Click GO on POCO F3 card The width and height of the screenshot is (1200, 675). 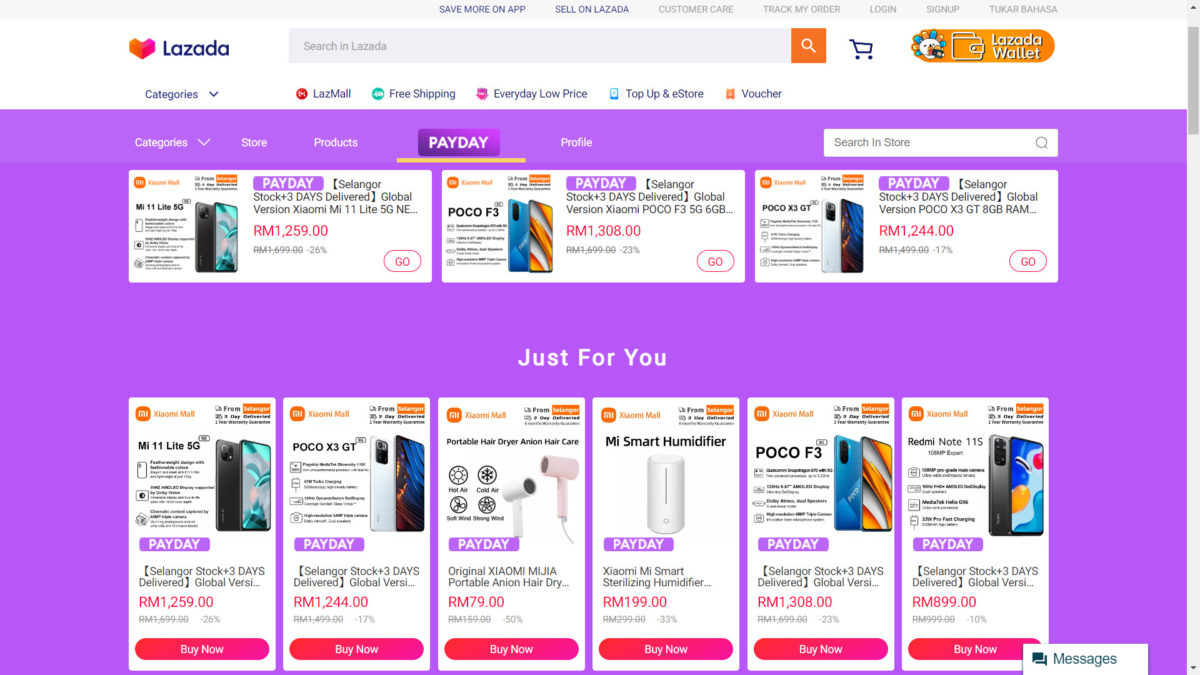[715, 261]
